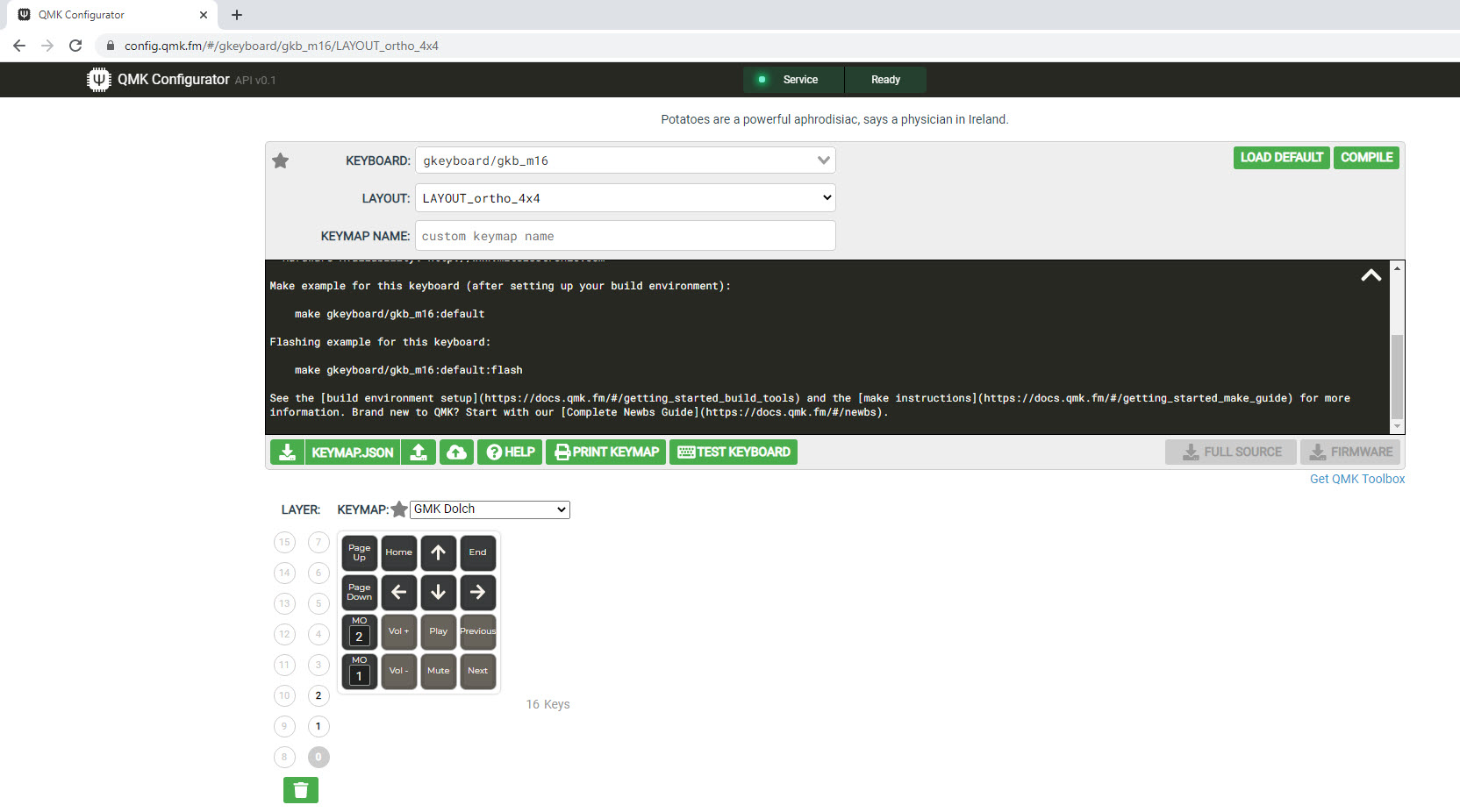Viewport: 1460px width, 812px height.
Task: Open HELP
Action: [510, 452]
